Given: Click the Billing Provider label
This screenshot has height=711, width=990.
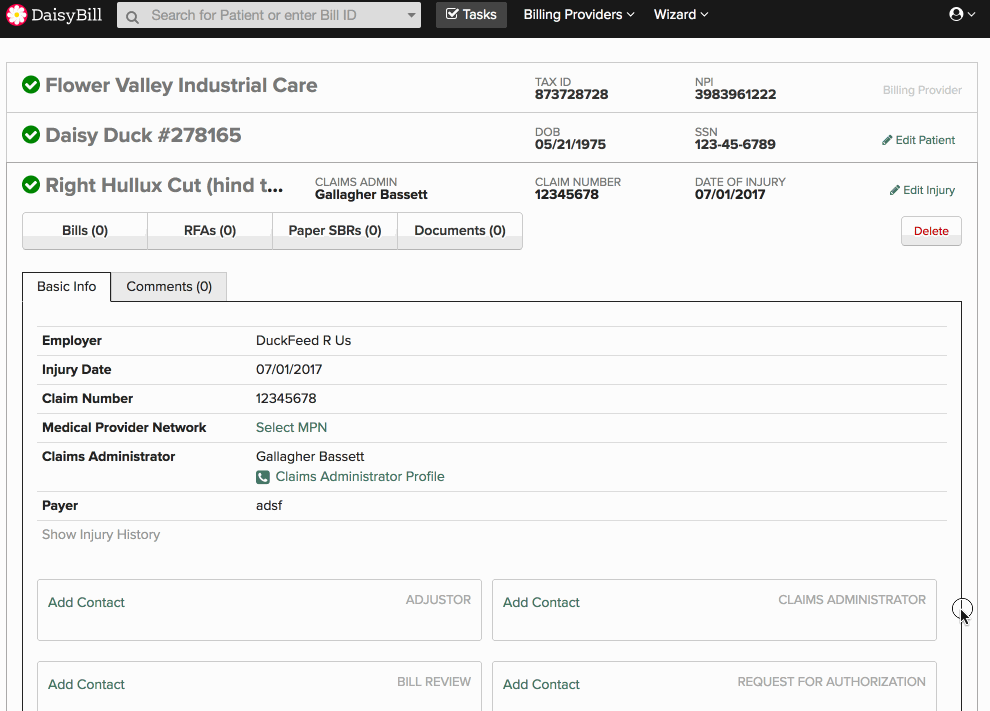Looking at the screenshot, I should click(922, 90).
